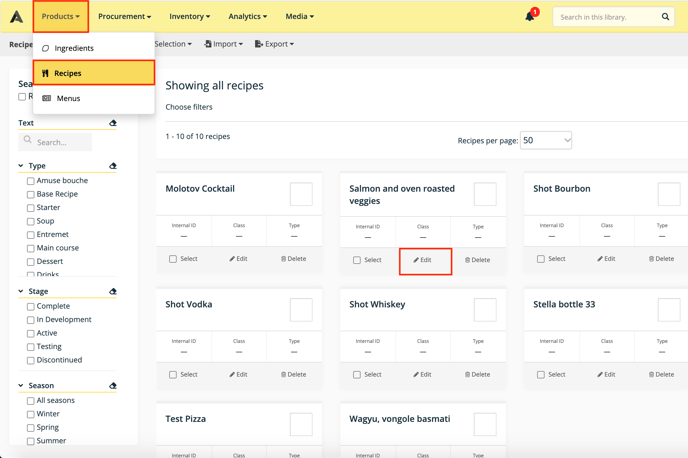Select the Shot Bourbon checkbox
This screenshot has width=688, height=458.
coord(541,259)
